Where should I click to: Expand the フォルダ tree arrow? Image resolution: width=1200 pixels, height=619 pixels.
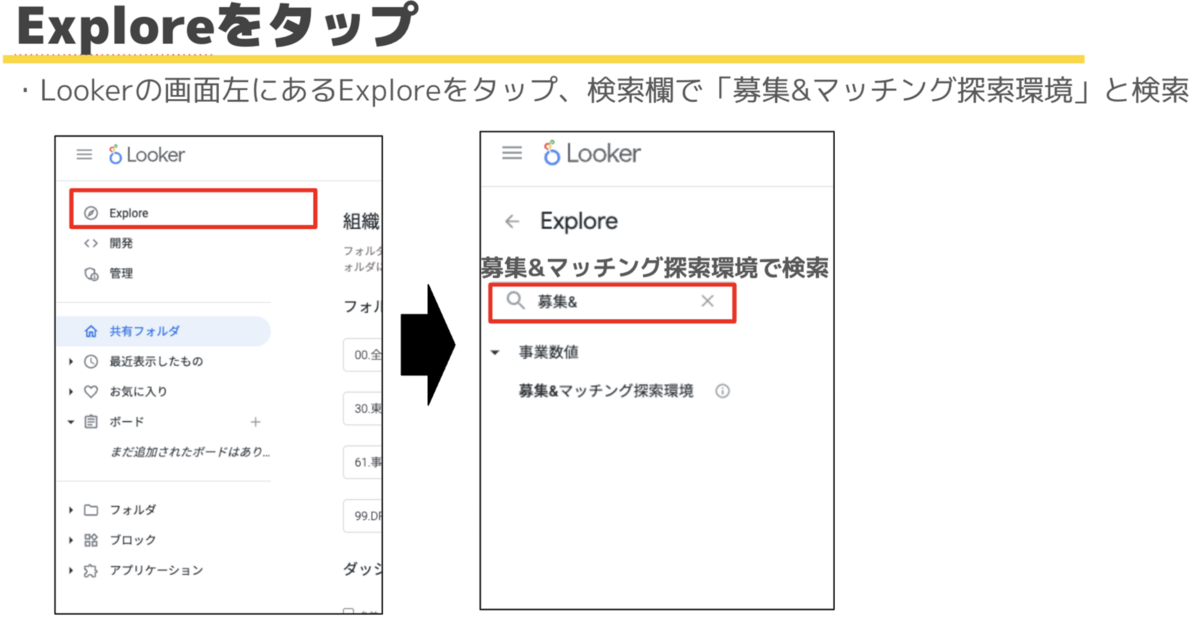(71, 510)
